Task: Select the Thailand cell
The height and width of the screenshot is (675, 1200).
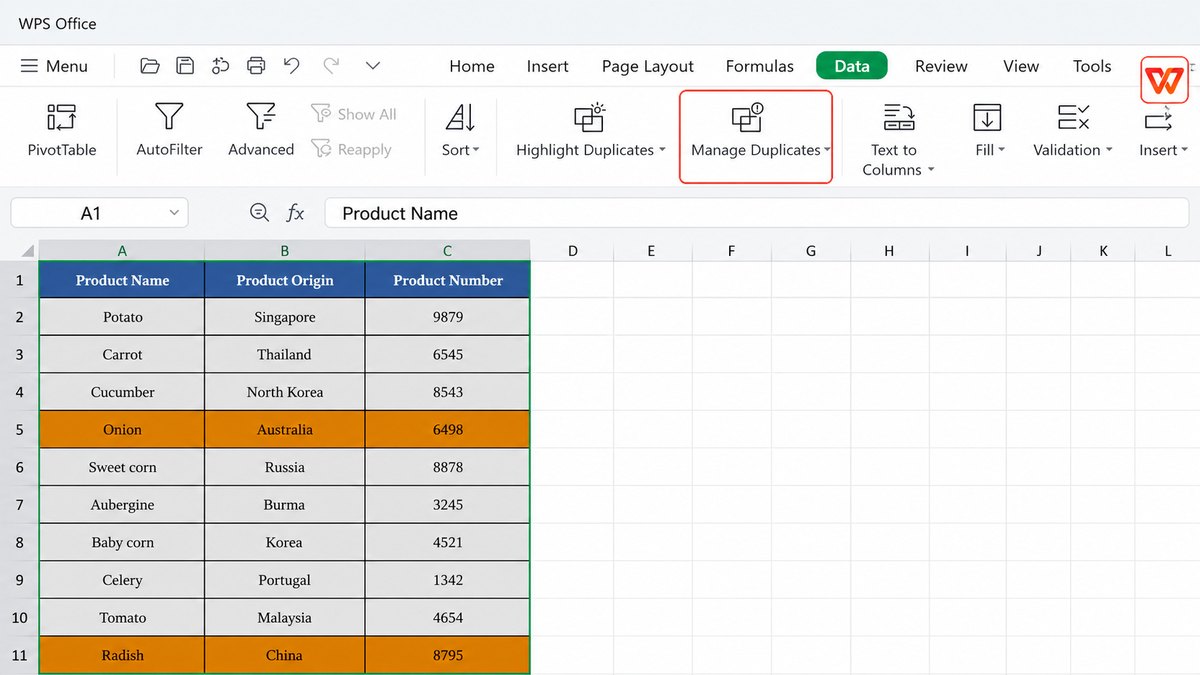Action: [285, 354]
